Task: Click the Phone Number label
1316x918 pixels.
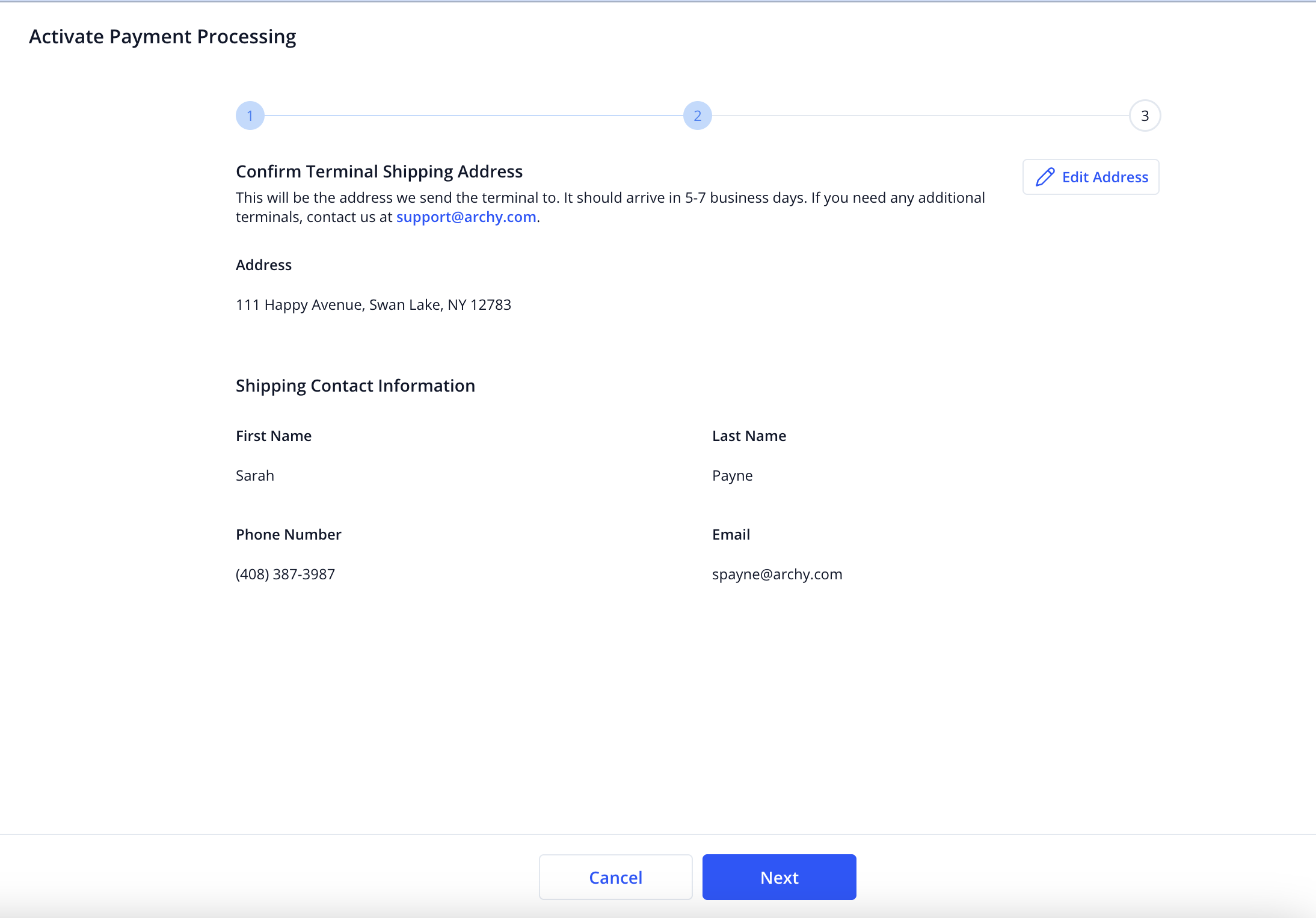Action: (289, 534)
